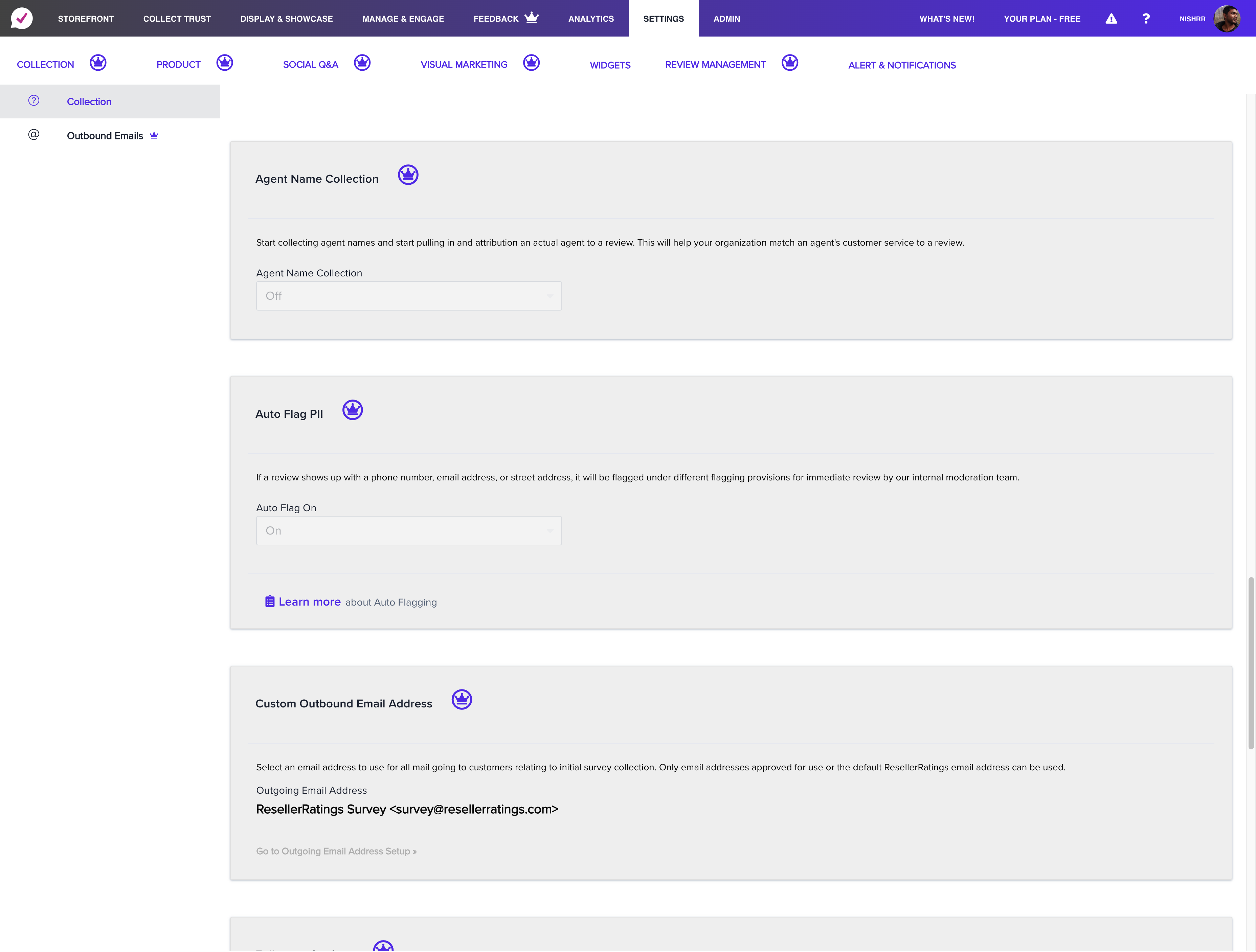
Task: Open the help question mark icon
Action: click(1146, 19)
